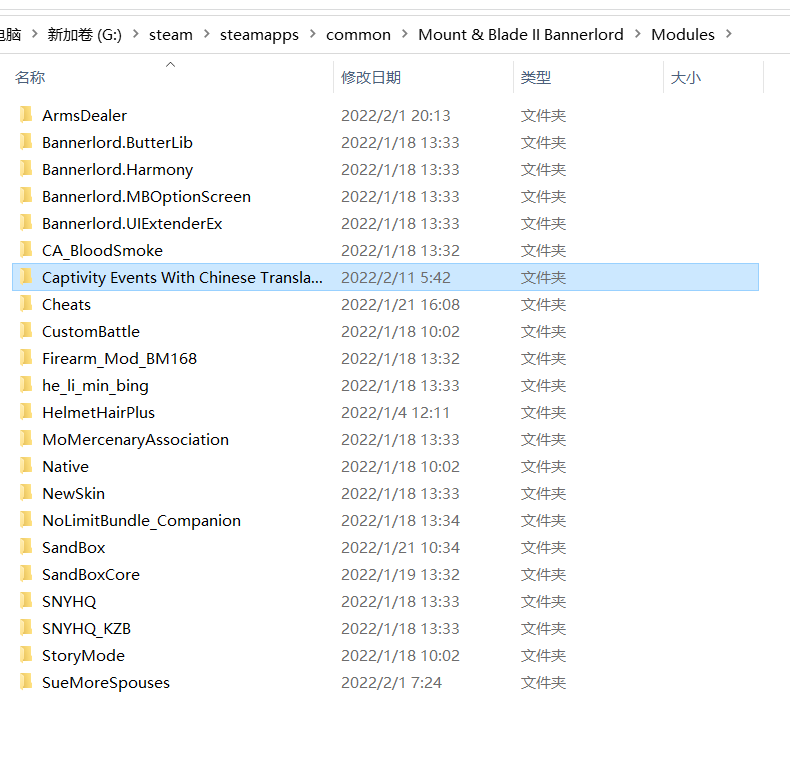Screen dimensions: 790x765
Task: Click the SNYHQ_KZB folder icon
Action: click(26, 628)
